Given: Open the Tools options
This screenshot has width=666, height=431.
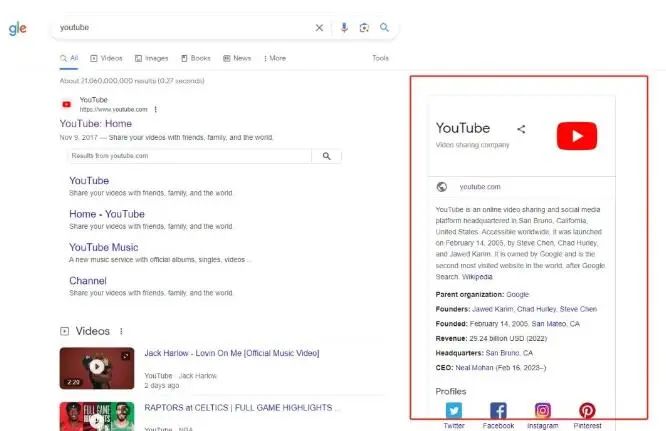Looking at the screenshot, I should (x=380, y=58).
